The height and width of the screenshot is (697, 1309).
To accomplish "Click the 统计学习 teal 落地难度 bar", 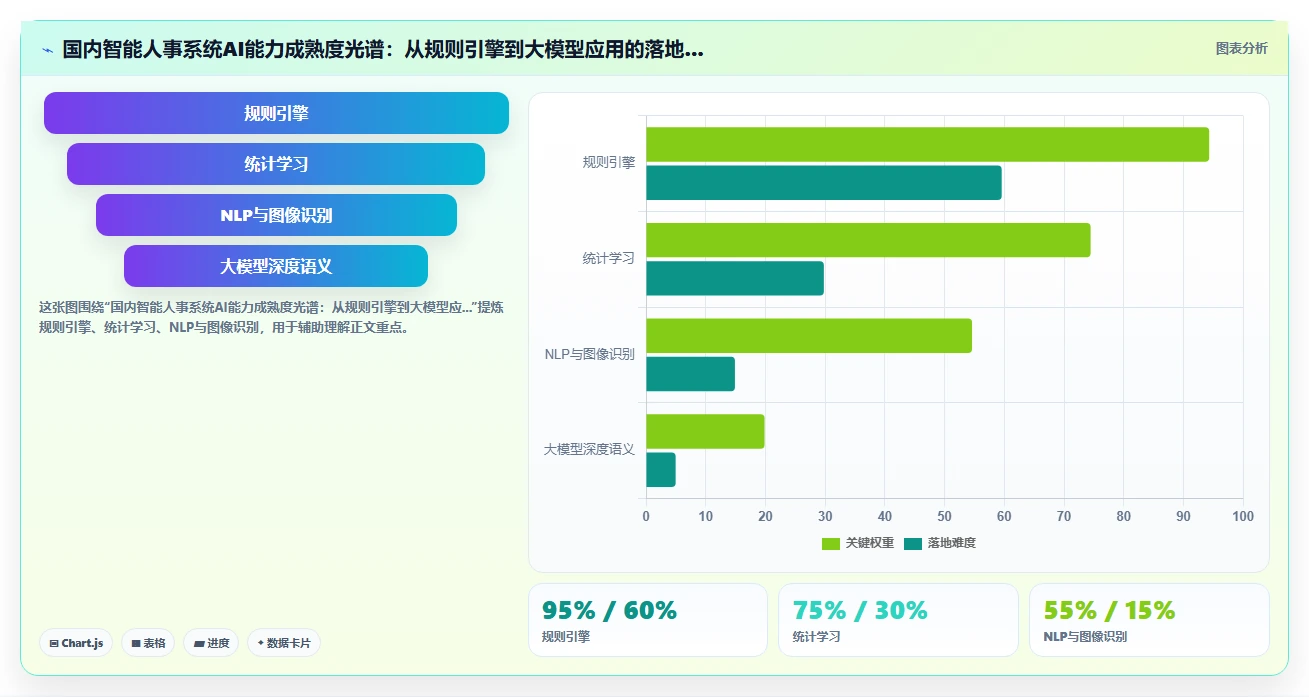I will coord(735,278).
